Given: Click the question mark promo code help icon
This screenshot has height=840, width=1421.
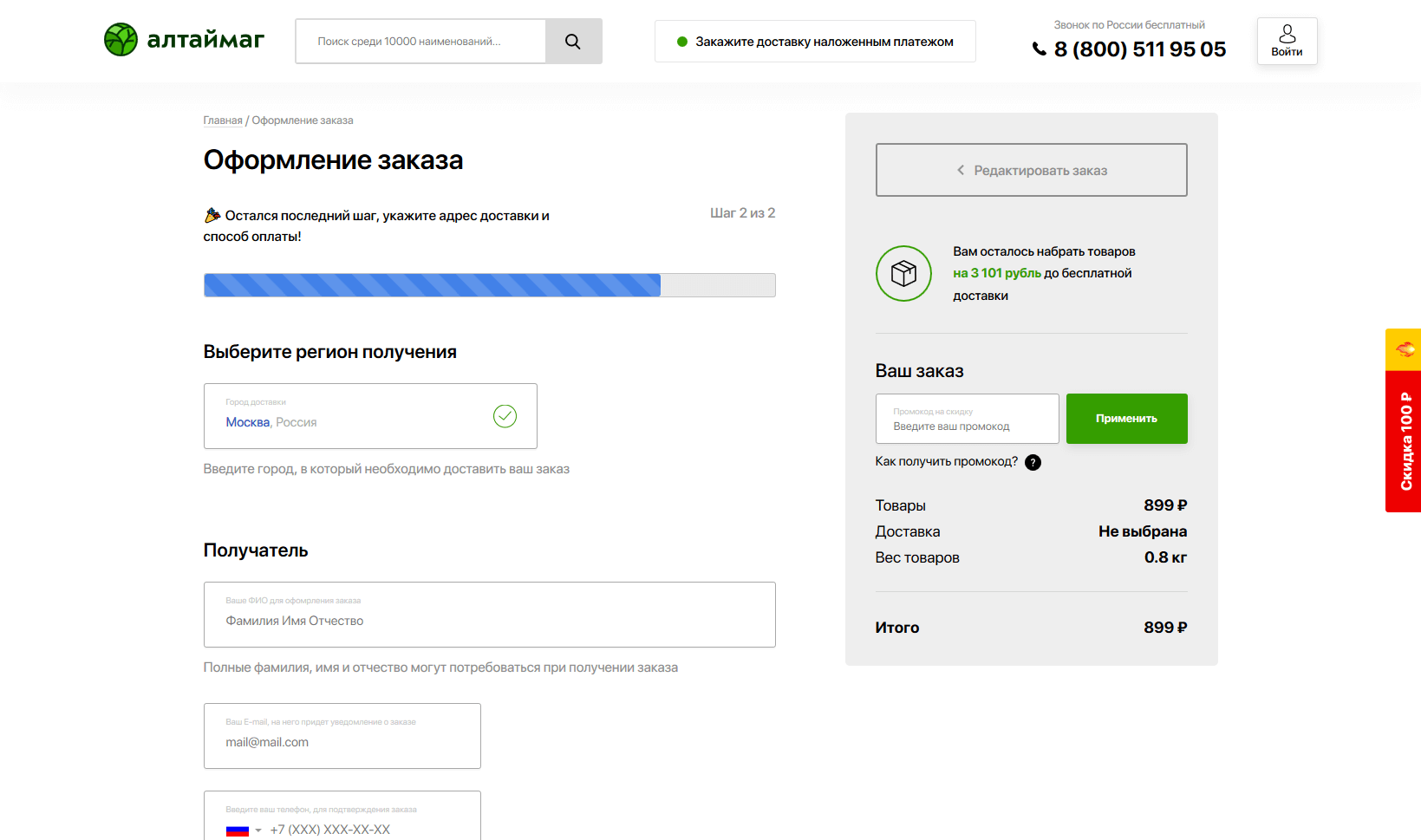Looking at the screenshot, I should click(x=1033, y=462).
